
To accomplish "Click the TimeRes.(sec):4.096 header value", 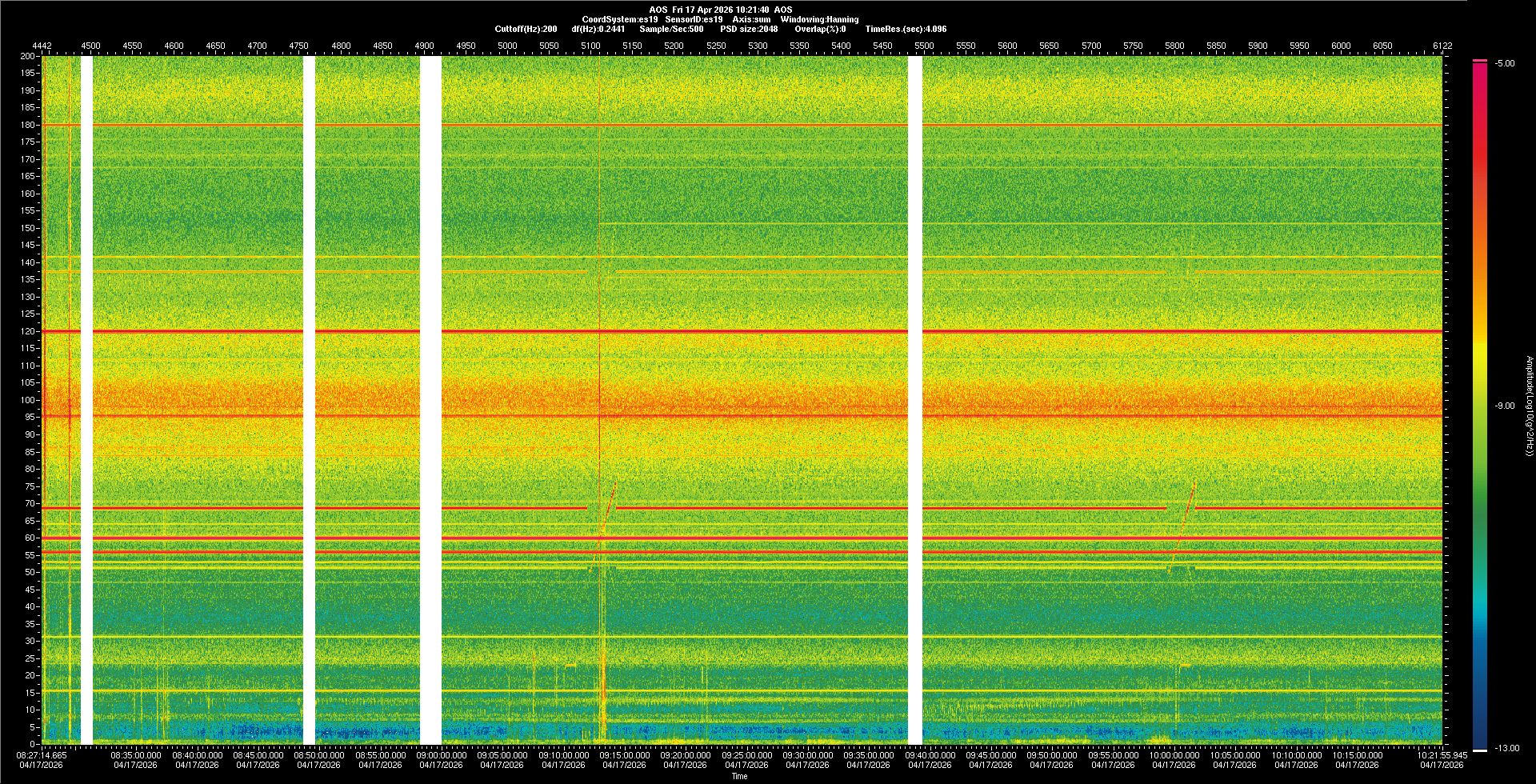I will [906, 30].
